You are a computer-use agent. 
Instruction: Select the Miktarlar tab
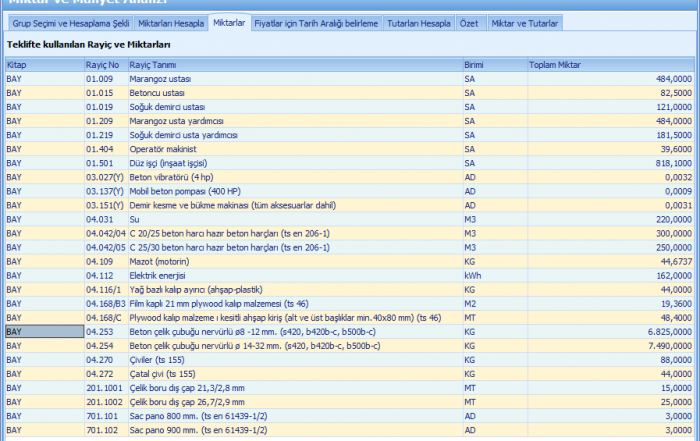coord(229,22)
